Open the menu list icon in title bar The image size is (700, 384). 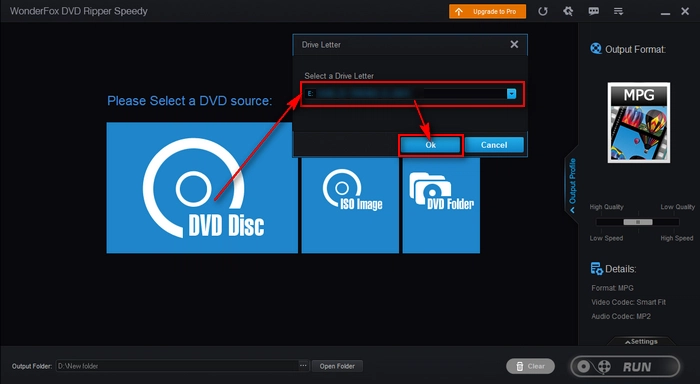pos(618,11)
